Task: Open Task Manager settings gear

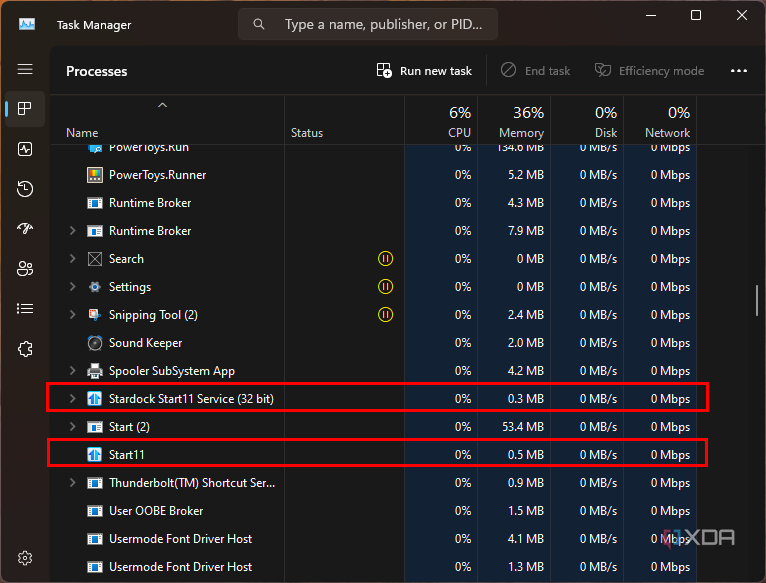Action: (x=25, y=558)
